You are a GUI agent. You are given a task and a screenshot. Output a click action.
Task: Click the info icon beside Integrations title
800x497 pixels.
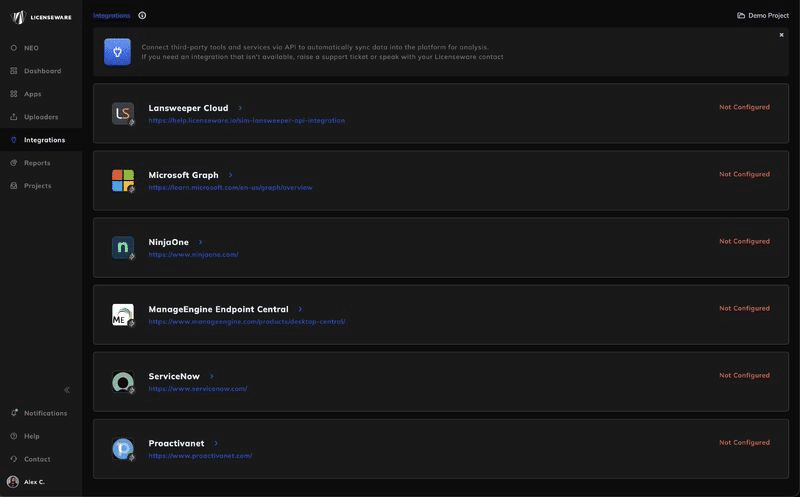142,15
